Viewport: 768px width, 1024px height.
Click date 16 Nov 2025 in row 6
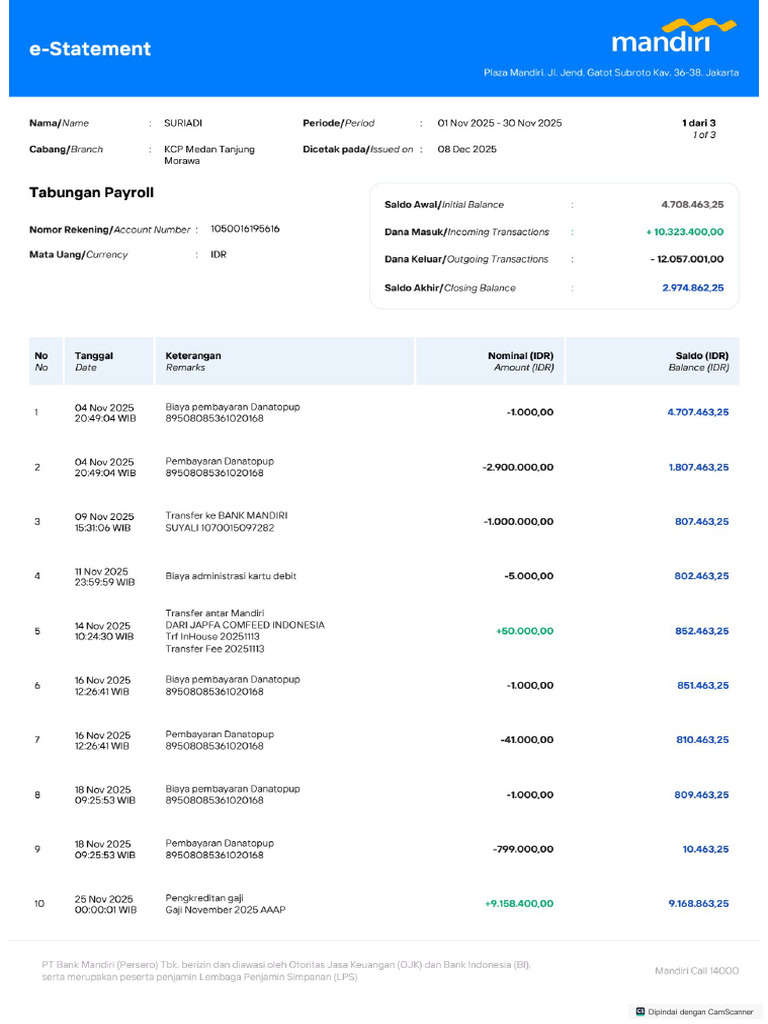coord(103,680)
